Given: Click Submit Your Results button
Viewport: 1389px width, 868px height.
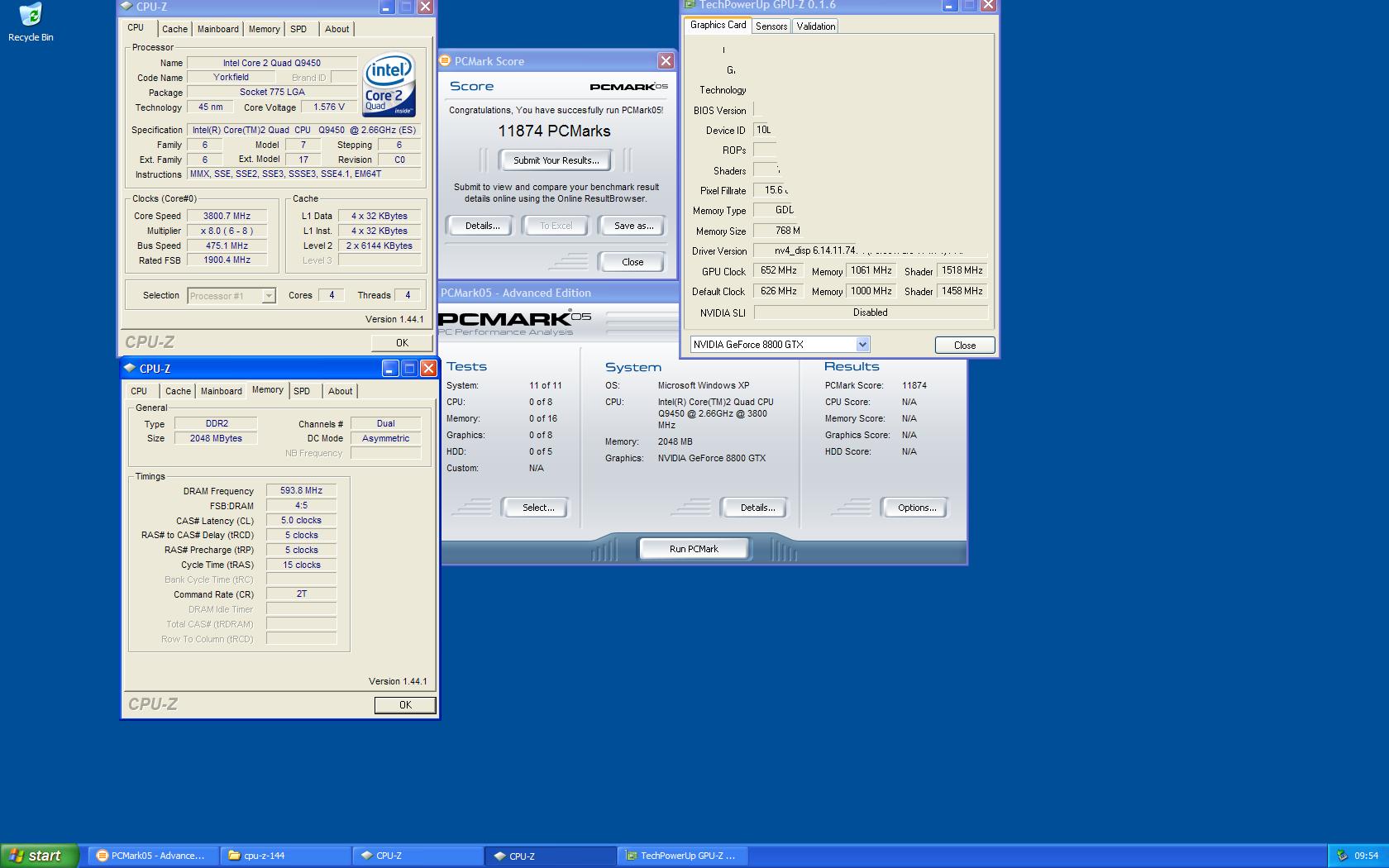Looking at the screenshot, I should click(x=556, y=160).
